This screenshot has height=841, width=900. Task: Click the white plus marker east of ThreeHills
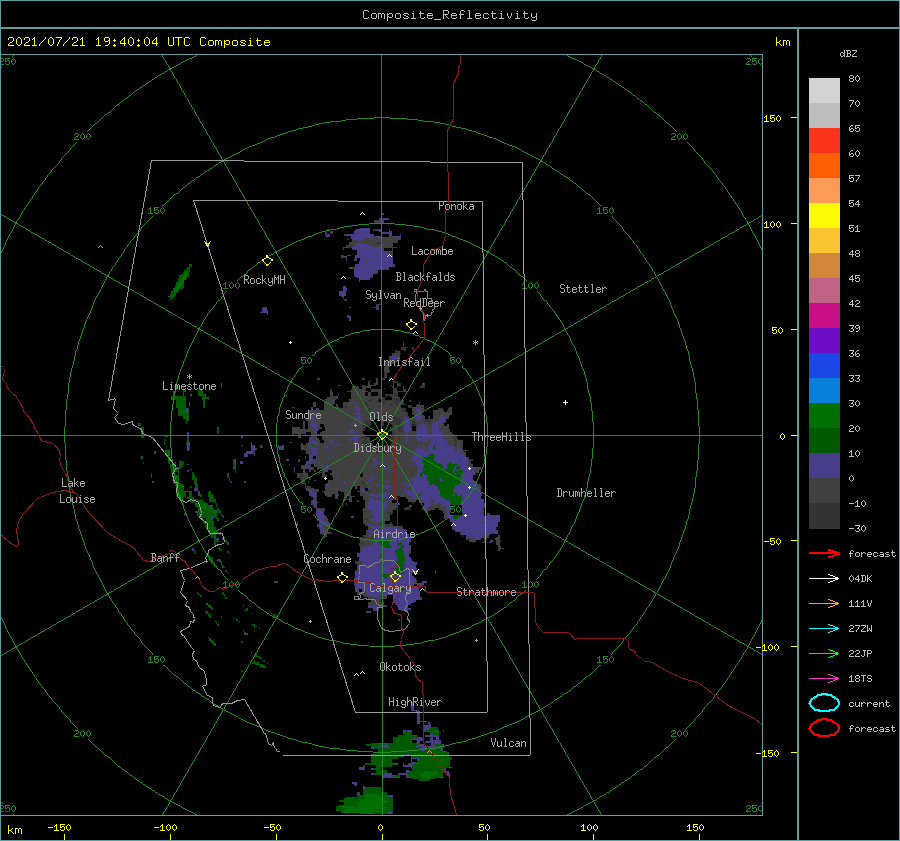565,402
